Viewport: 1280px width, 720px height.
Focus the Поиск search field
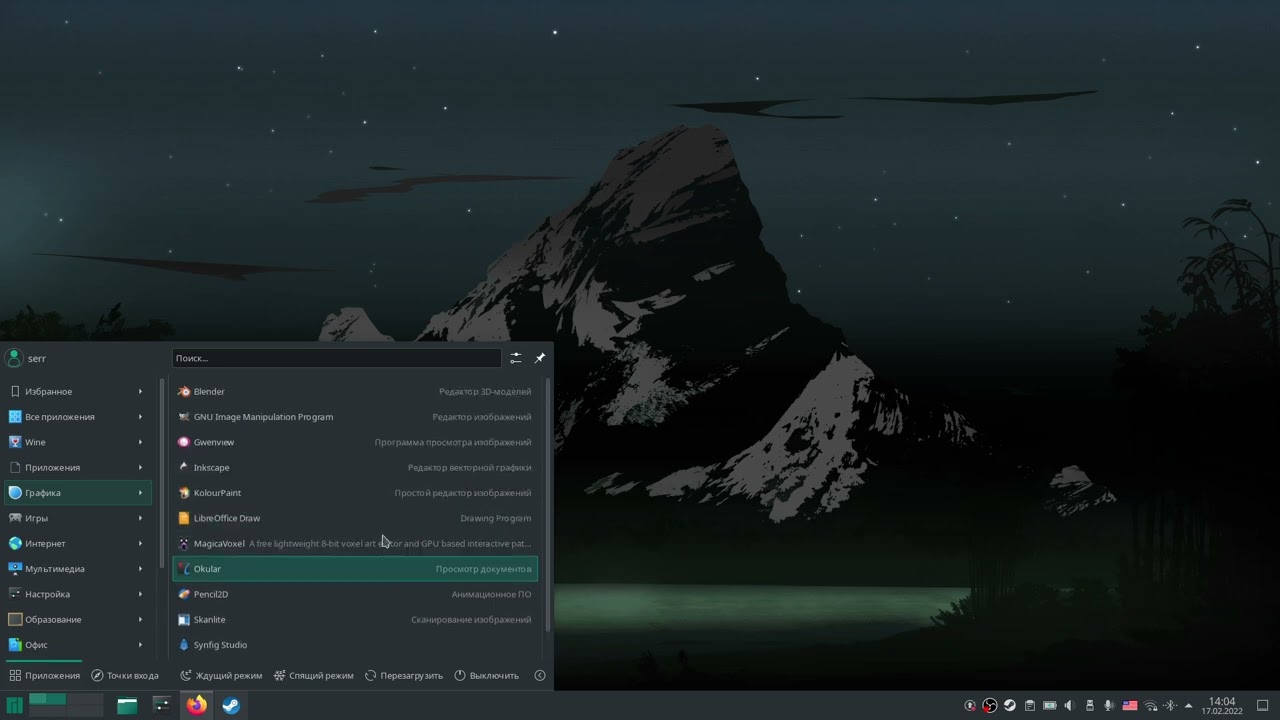tap(336, 358)
